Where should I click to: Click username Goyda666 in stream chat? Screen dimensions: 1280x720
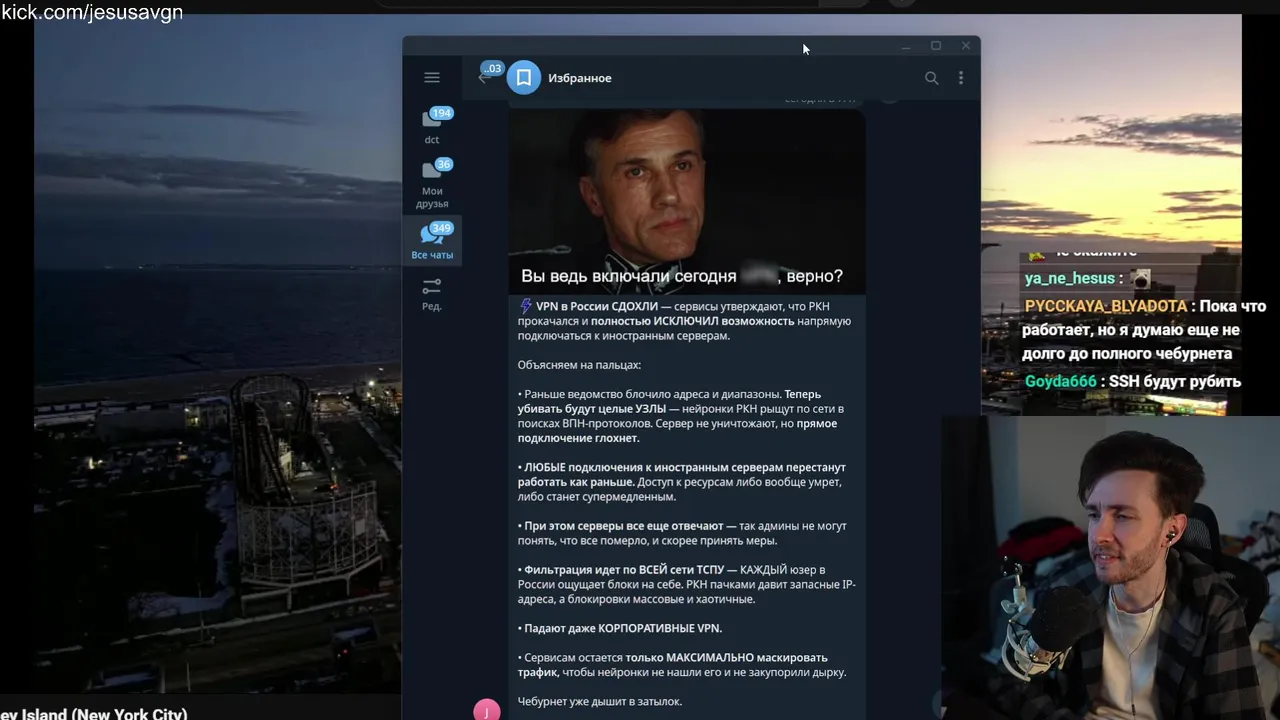click(x=1061, y=381)
